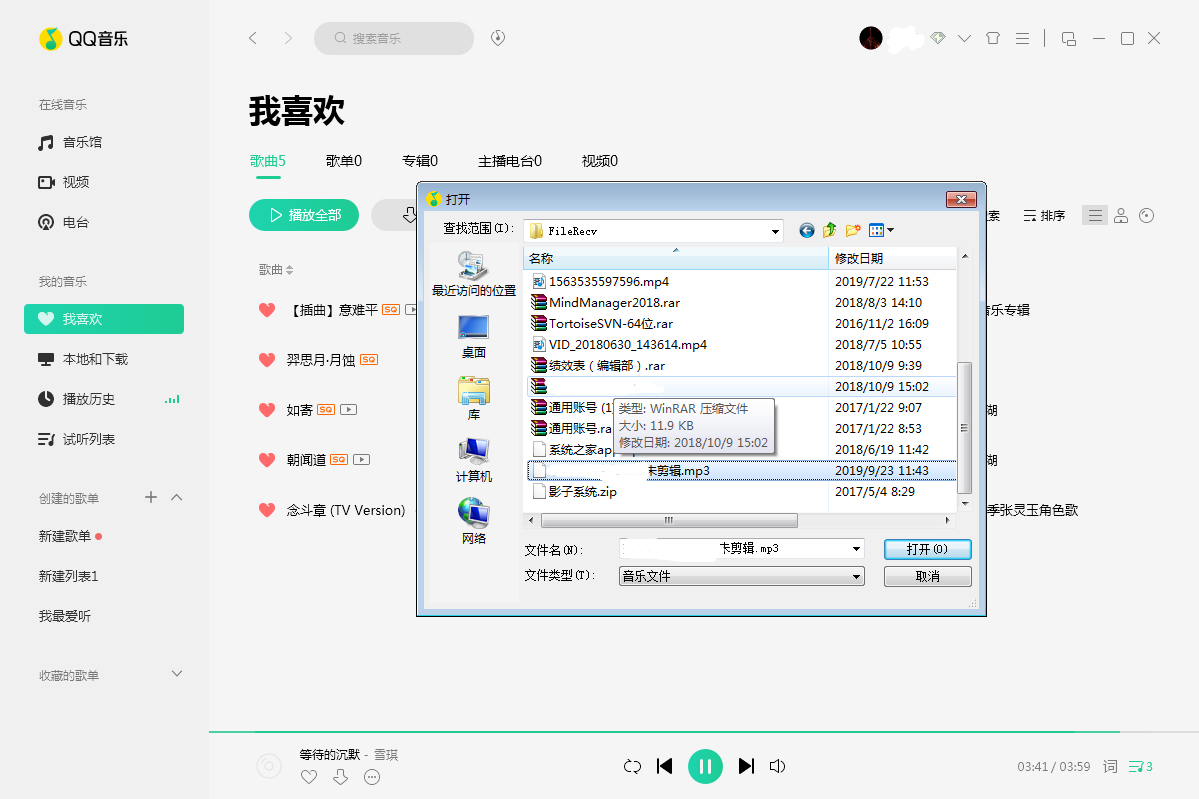Go up one folder level in Open dialog

(x=829, y=230)
